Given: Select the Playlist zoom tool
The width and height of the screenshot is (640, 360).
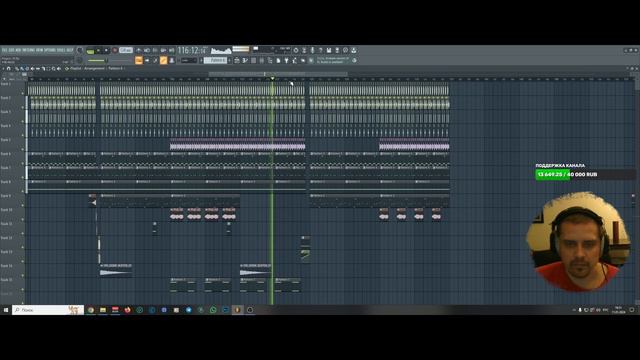Looking at the screenshot, I should [53, 69].
